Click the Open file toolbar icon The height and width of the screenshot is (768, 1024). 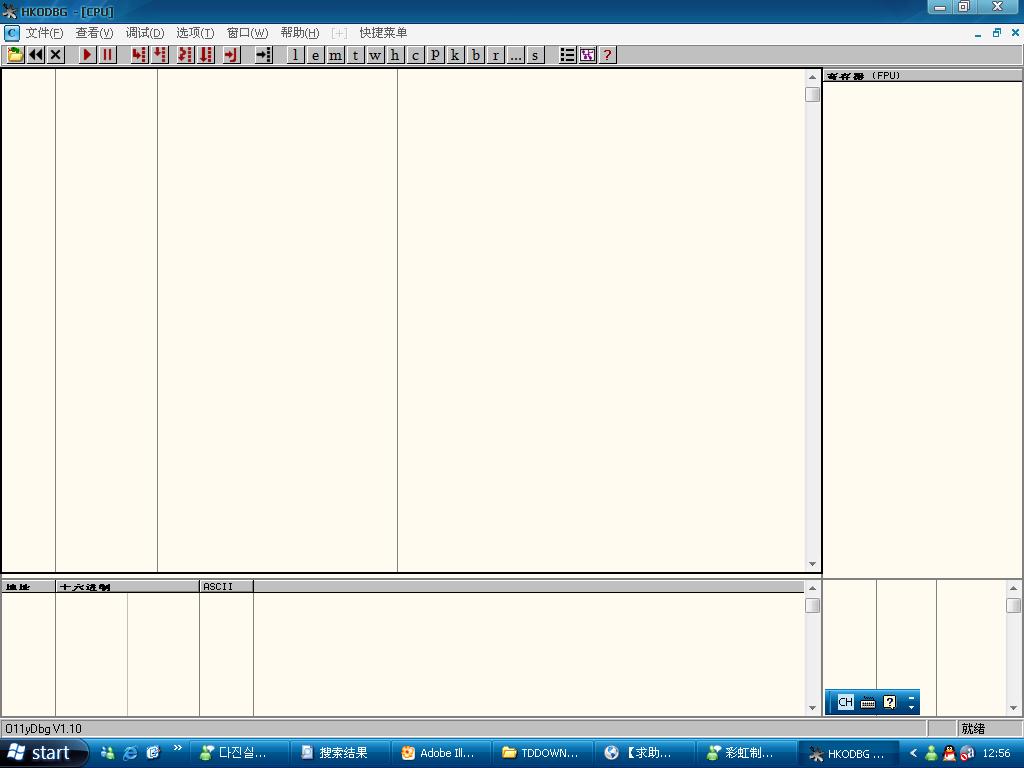coord(16,55)
